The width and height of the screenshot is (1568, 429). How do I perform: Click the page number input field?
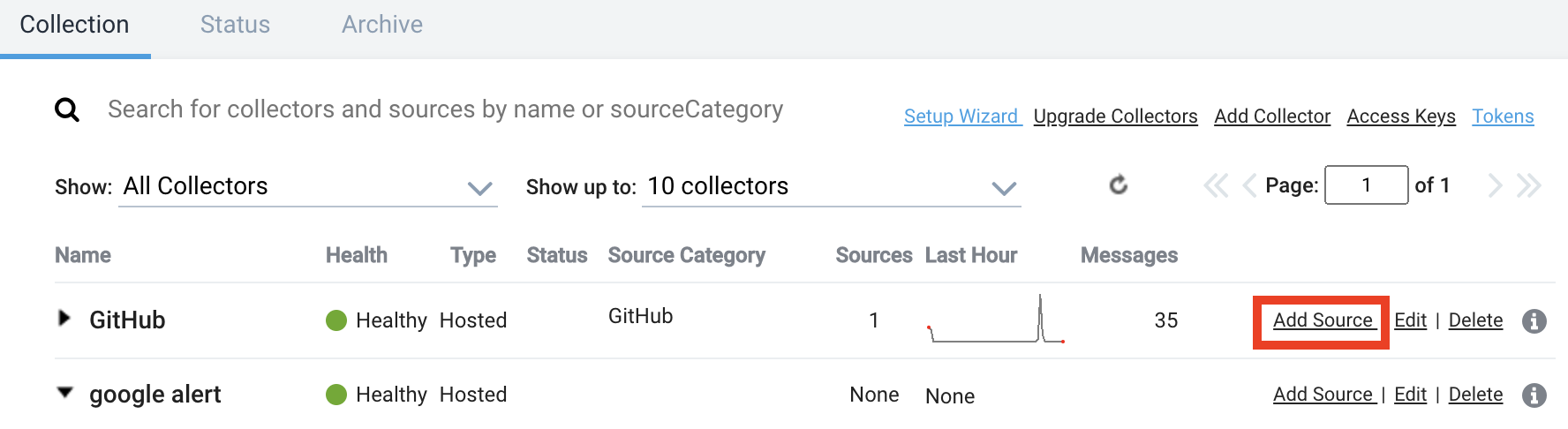click(1366, 185)
